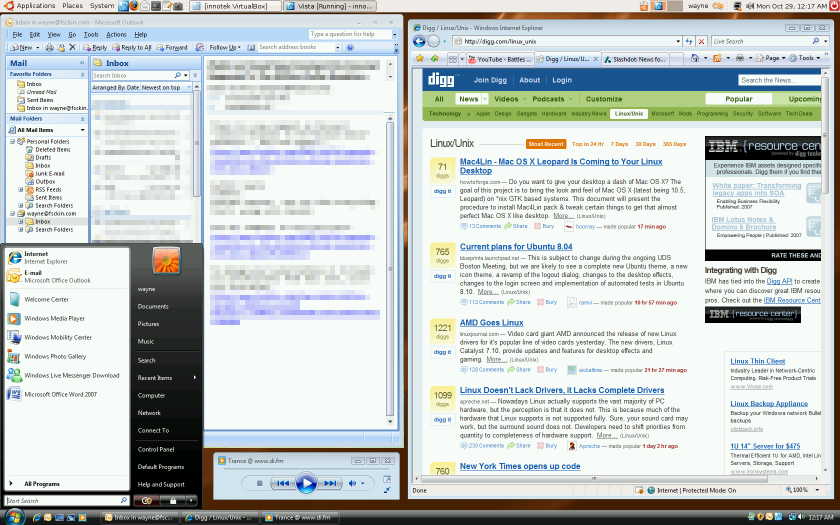Open the IE Page menu dropdown

(x=771, y=58)
